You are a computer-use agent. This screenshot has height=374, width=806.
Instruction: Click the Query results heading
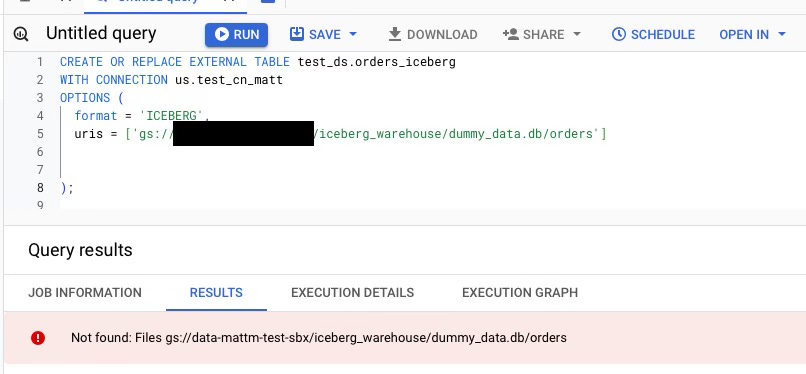80,250
